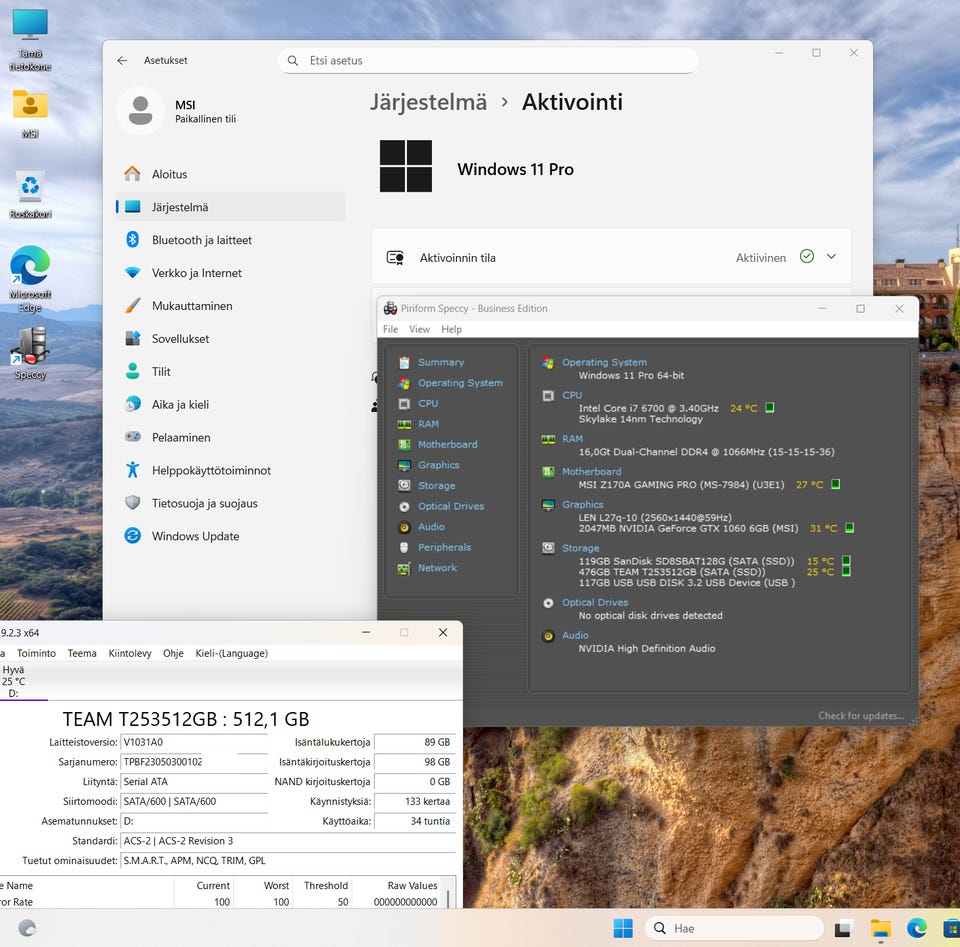Open the Speccy Help menu
Viewport: 960px width, 947px height.
pos(451,329)
